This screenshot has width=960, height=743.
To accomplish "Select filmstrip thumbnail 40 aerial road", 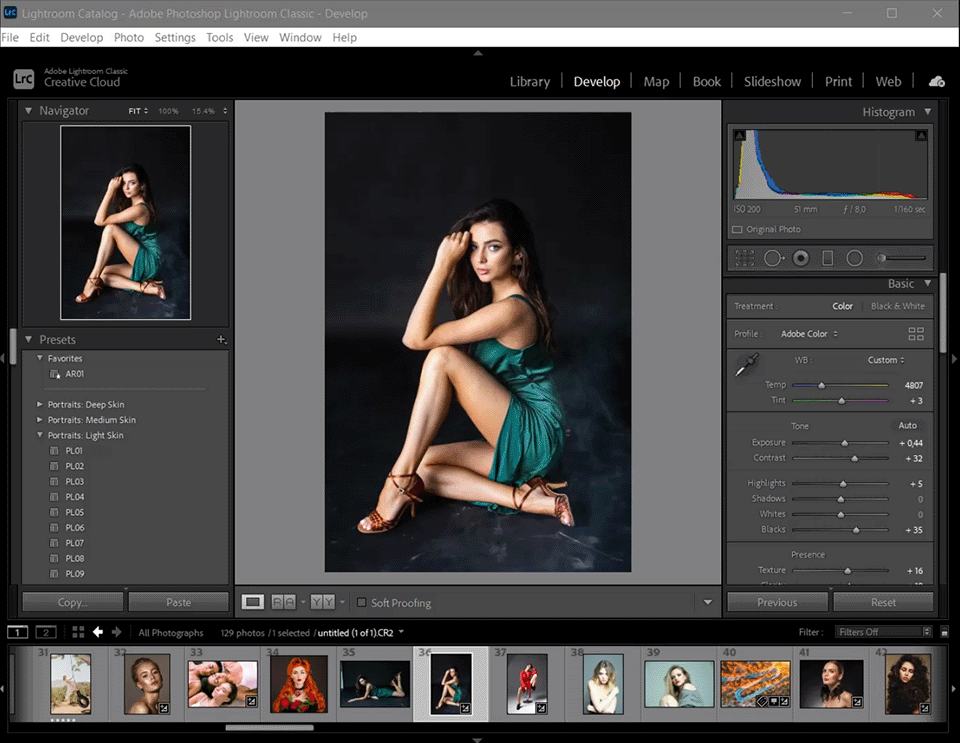I will pyautogui.click(x=756, y=684).
